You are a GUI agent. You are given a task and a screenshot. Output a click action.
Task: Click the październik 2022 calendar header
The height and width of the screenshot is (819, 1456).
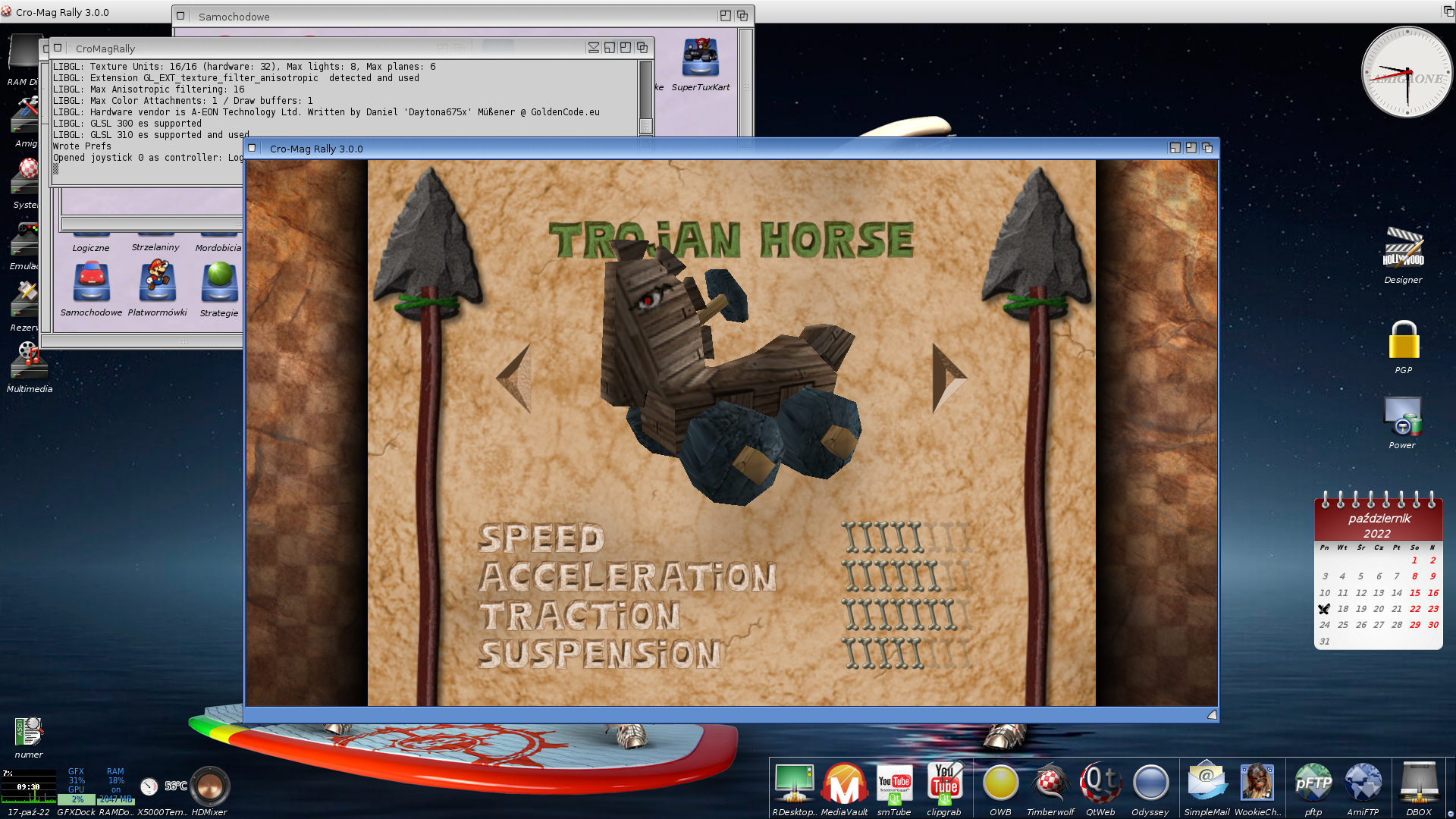pos(1379,526)
